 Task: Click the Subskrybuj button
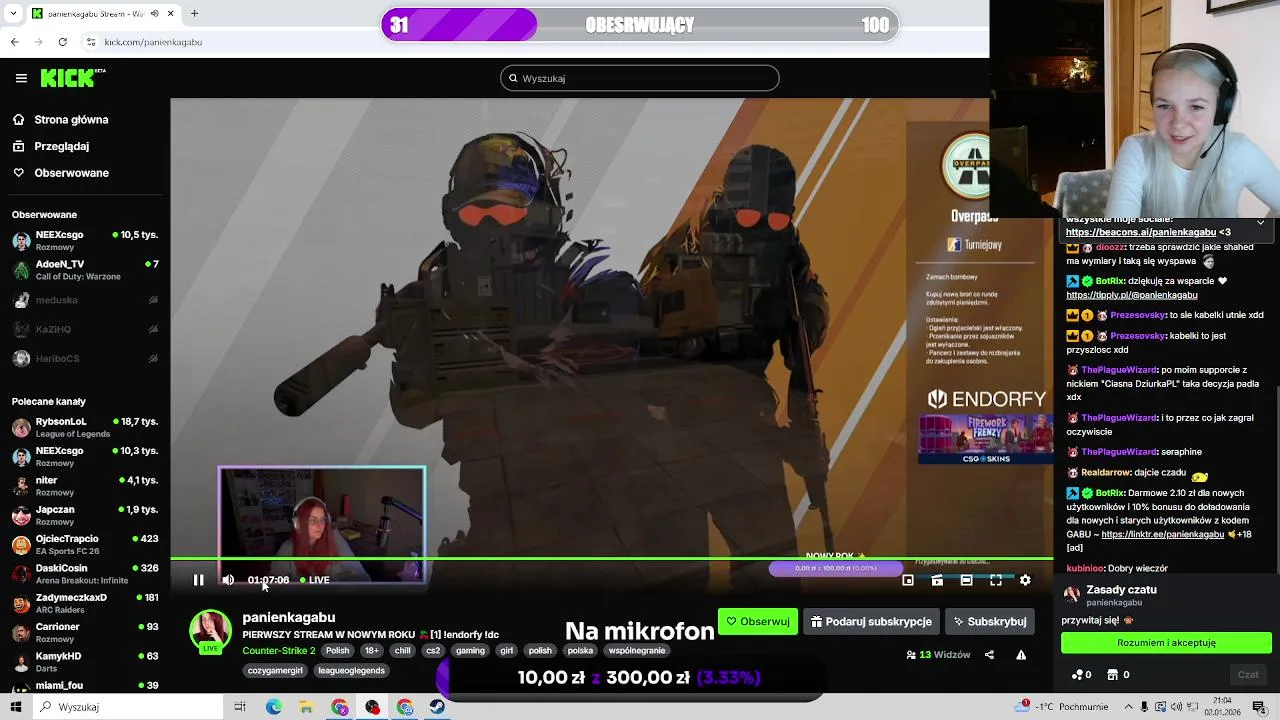tap(990, 621)
